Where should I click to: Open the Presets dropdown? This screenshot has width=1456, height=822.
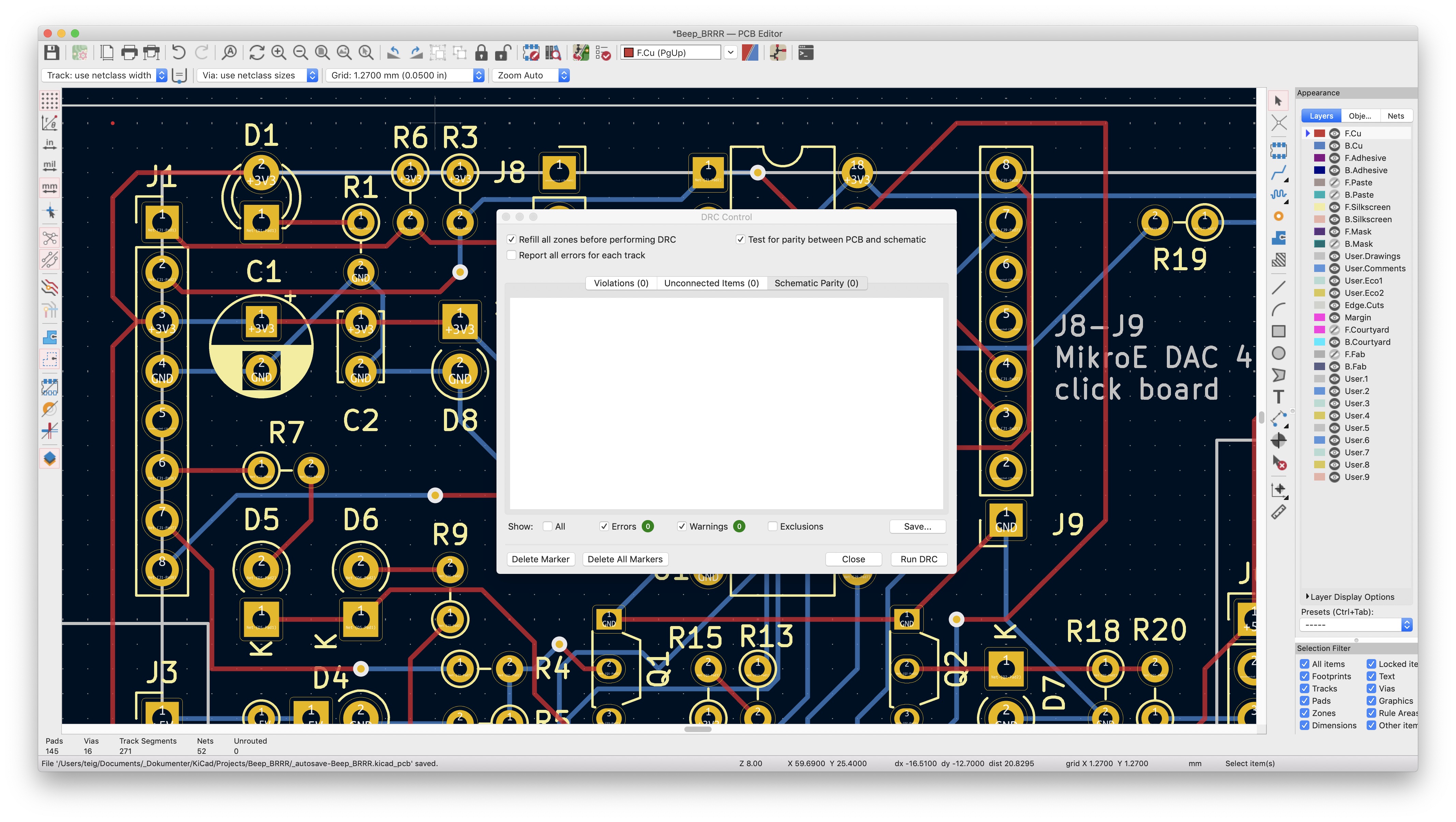[x=1356, y=625]
